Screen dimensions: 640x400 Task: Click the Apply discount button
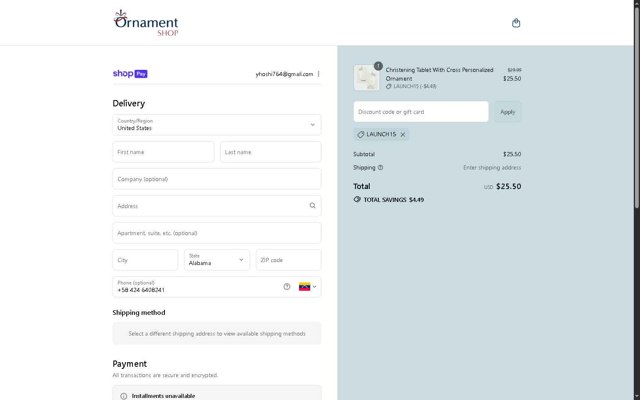click(508, 111)
